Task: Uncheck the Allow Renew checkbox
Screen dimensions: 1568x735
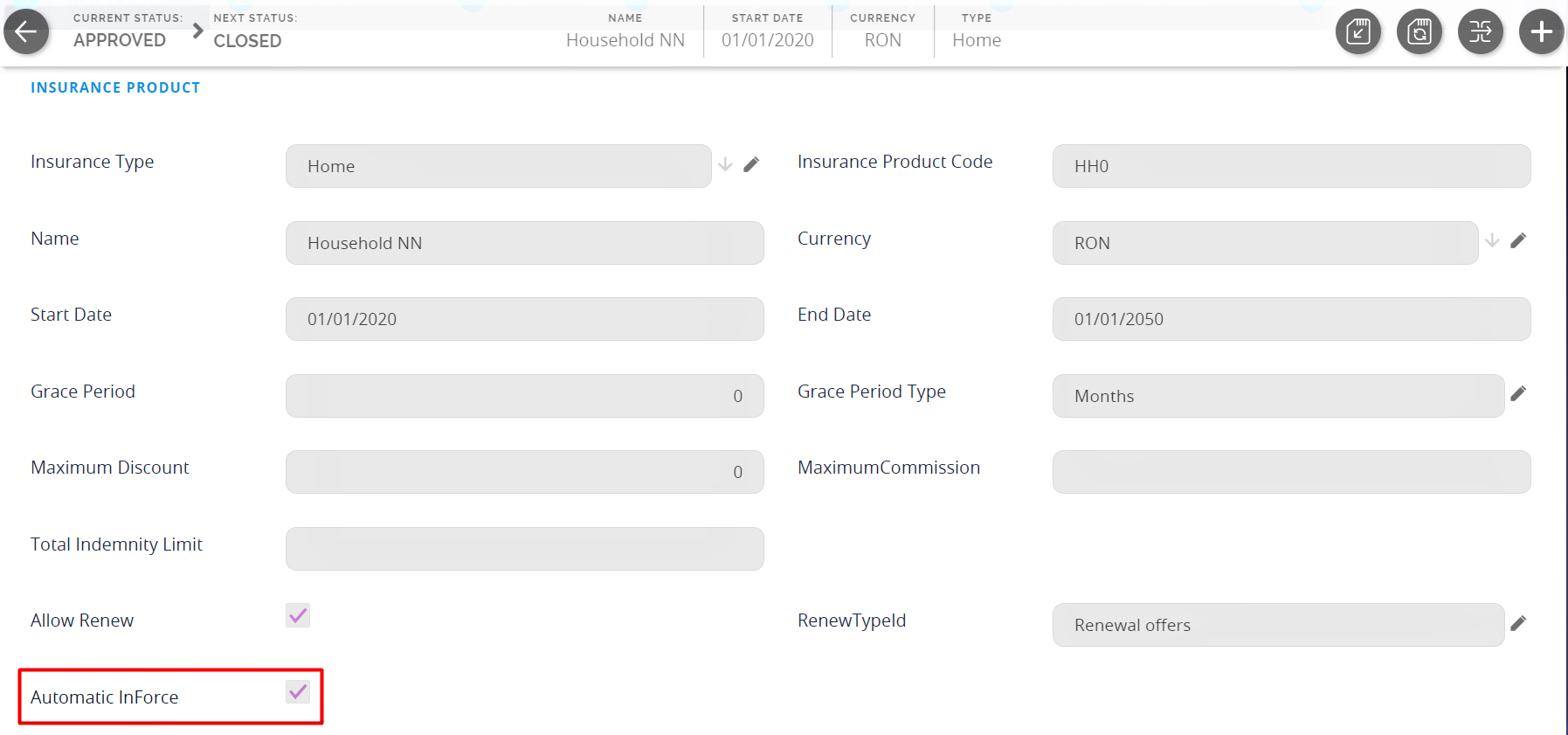Action: click(x=298, y=615)
